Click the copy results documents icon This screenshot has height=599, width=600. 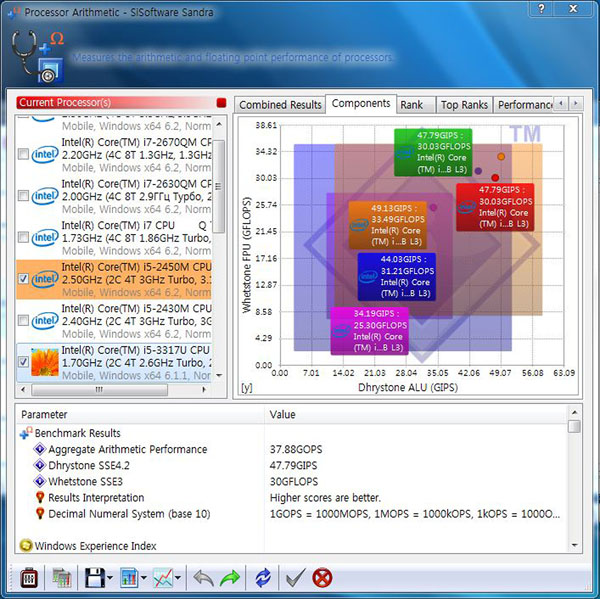61,578
